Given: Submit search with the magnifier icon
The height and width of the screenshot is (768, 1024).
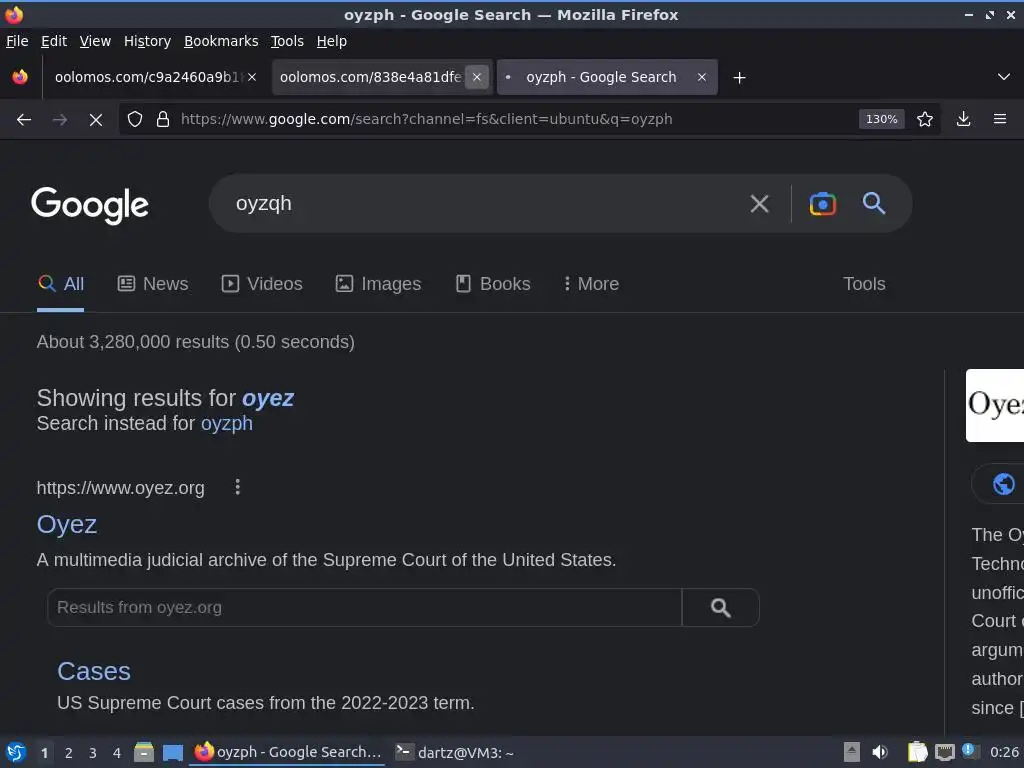Looking at the screenshot, I should pos(874,204).
